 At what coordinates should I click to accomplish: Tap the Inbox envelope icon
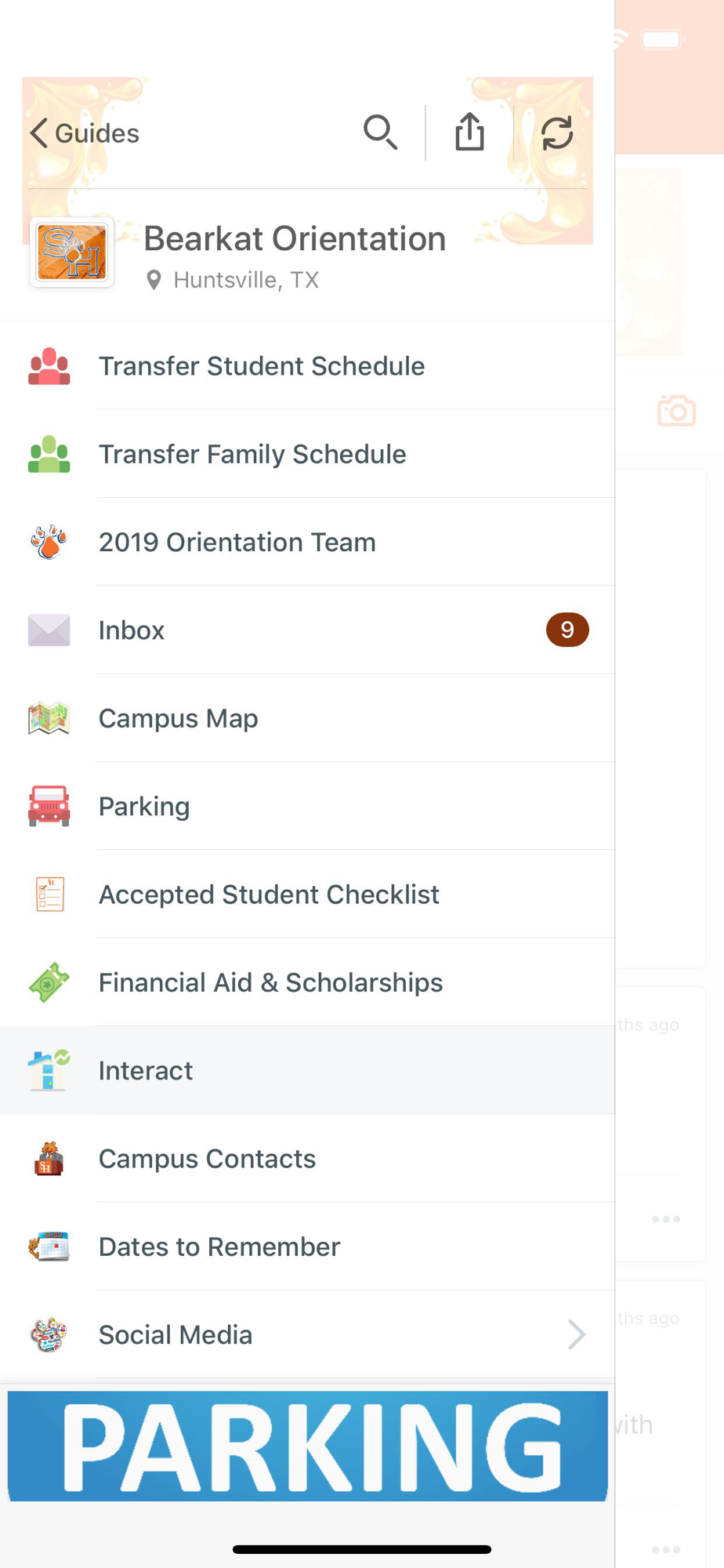pos(49,630)
